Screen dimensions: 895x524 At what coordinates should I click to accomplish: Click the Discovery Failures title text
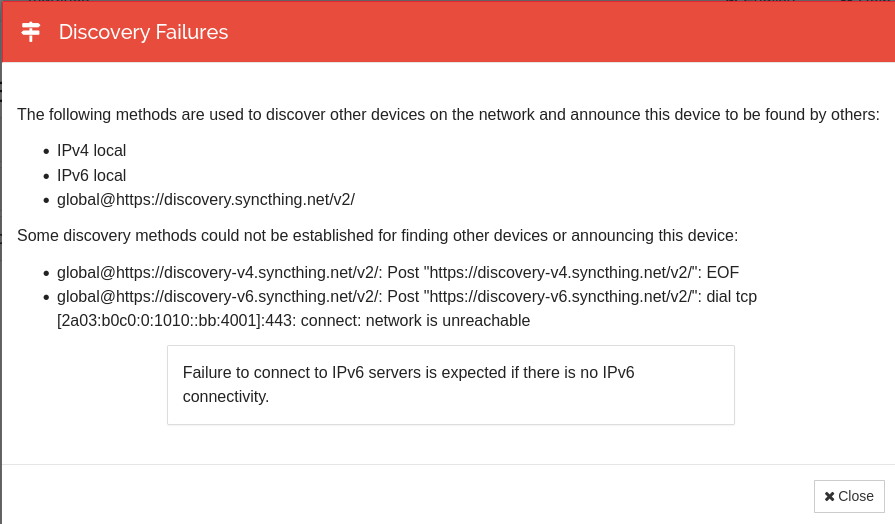[x=143, y=32]
